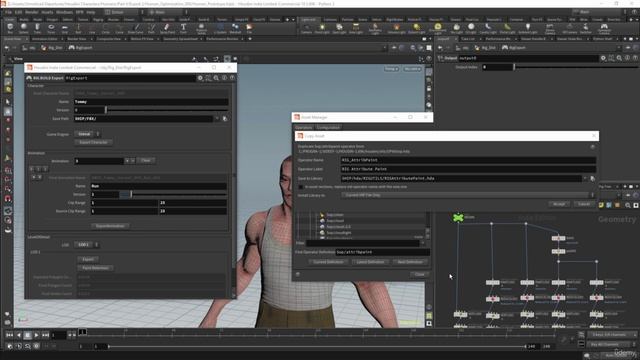This screenshot has width=640, height=360.
Task: Click the Output Index slider handle
Action: click(514, 67)
